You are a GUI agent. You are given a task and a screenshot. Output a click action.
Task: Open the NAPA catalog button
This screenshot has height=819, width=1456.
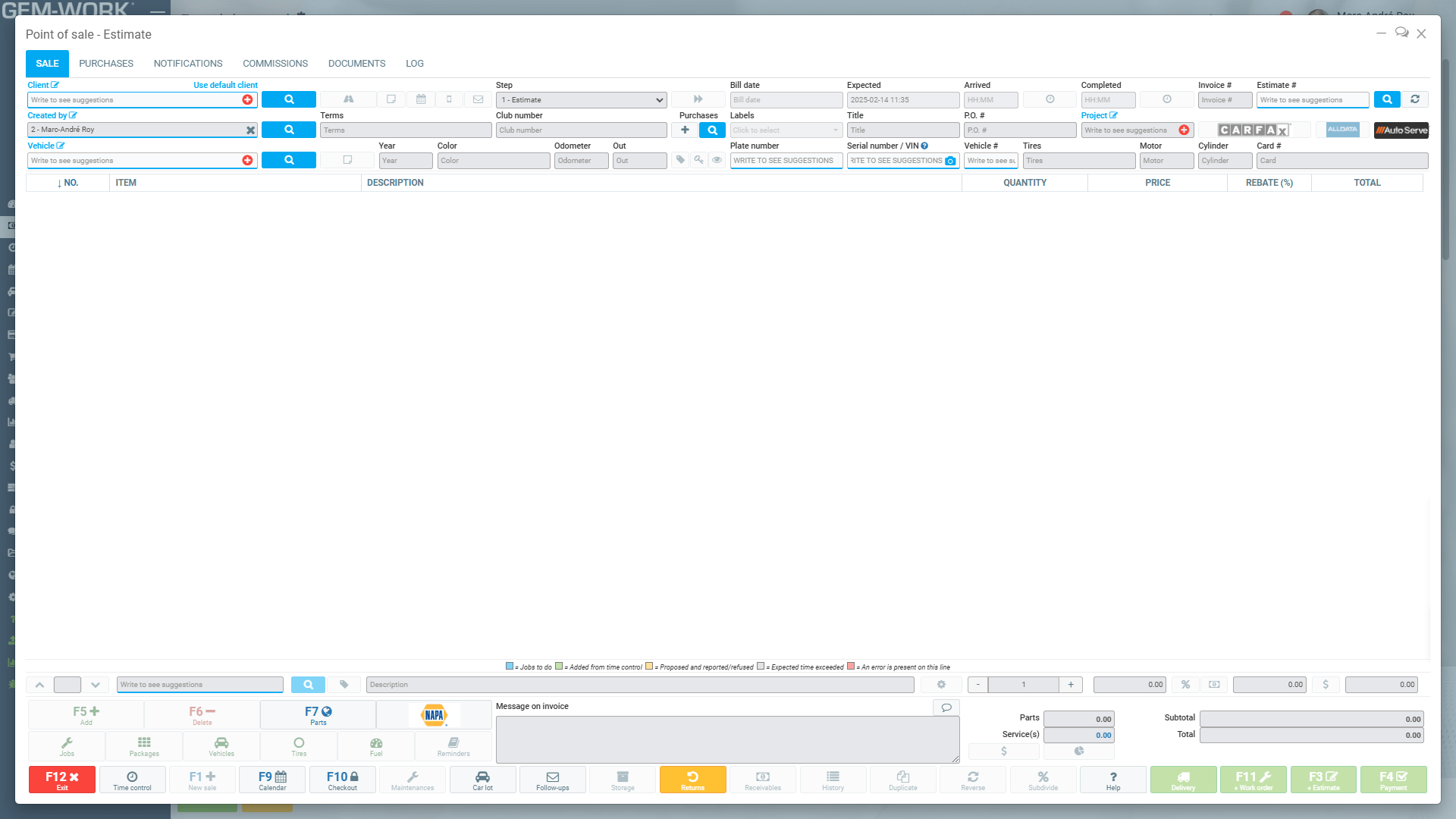[x=434, y=715]
